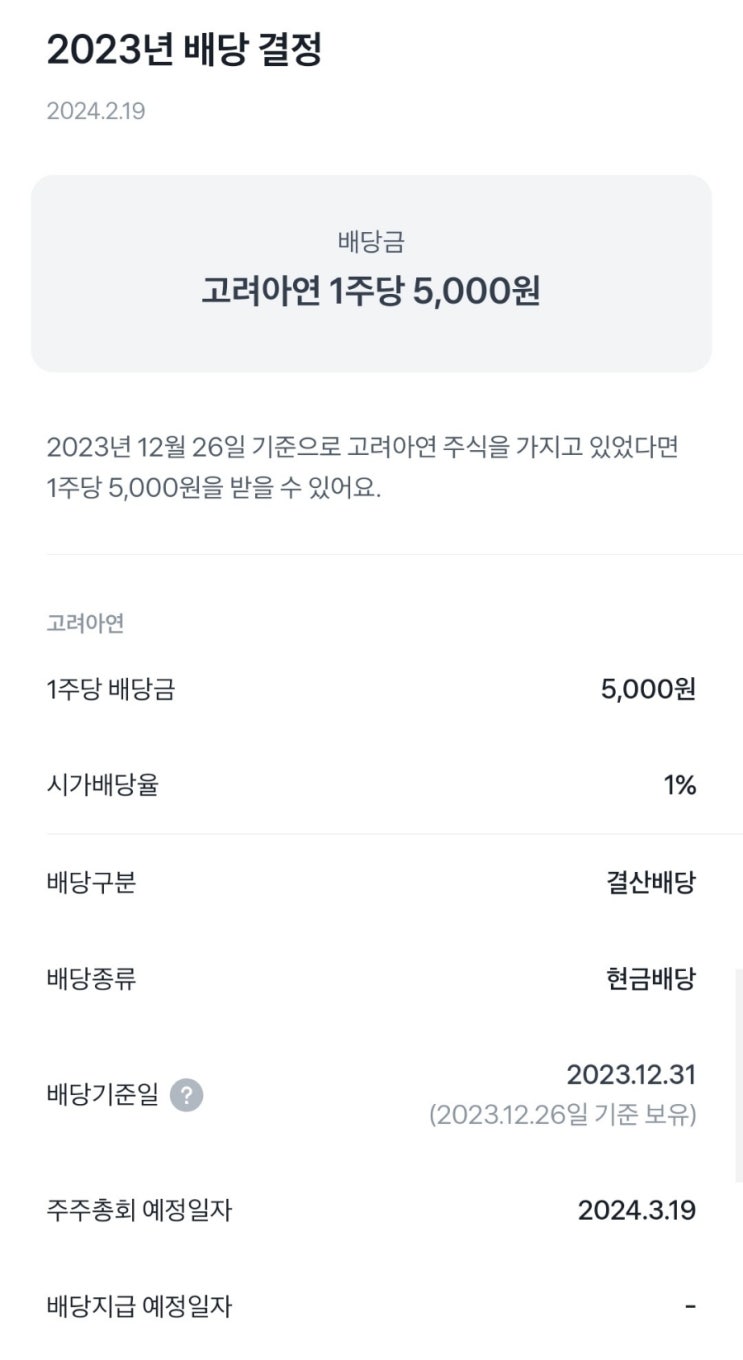
Task: Click the 시가배당율 row label
Action: coord(102,785)
